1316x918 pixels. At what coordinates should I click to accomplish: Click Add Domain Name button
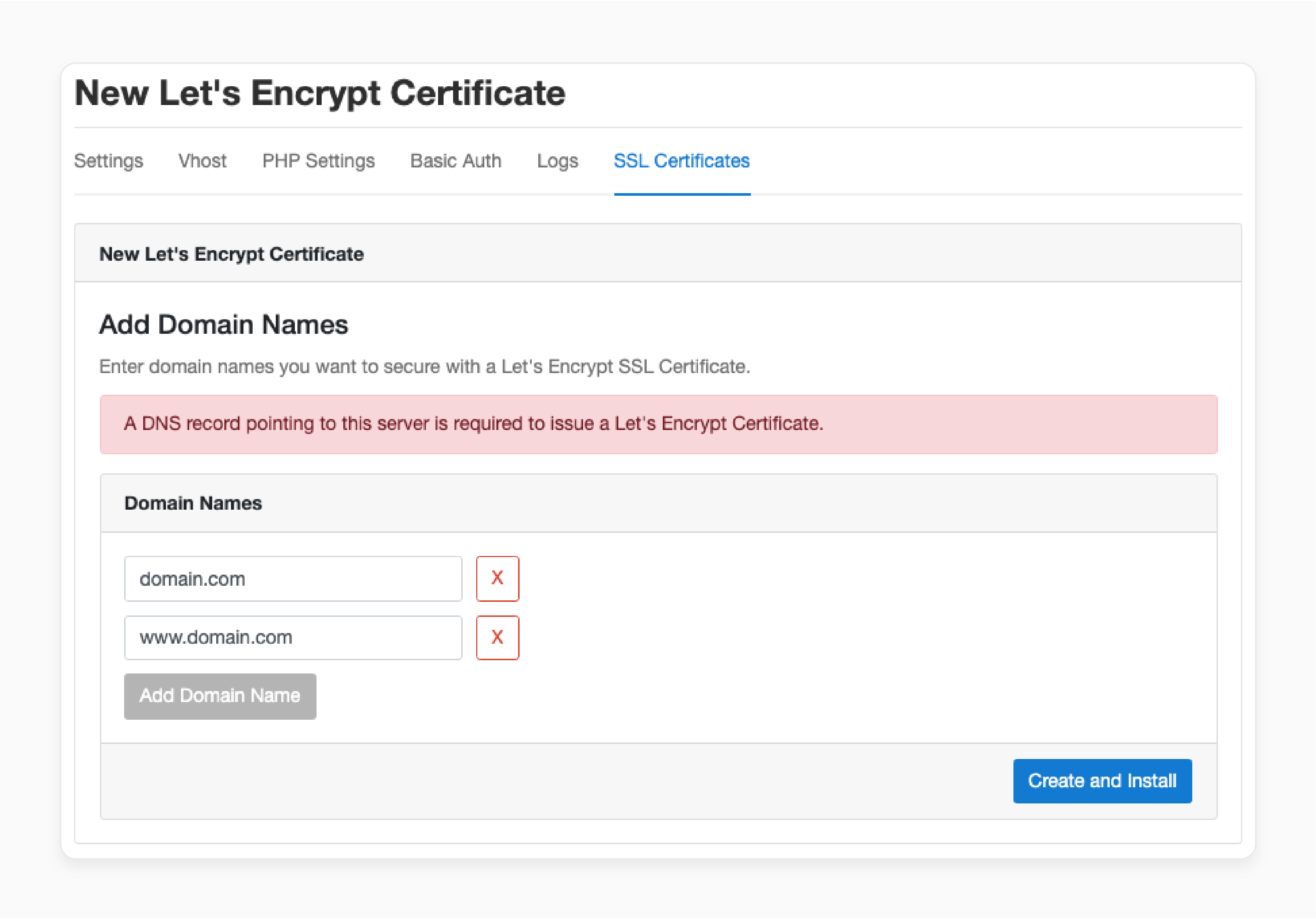(220, 696)
